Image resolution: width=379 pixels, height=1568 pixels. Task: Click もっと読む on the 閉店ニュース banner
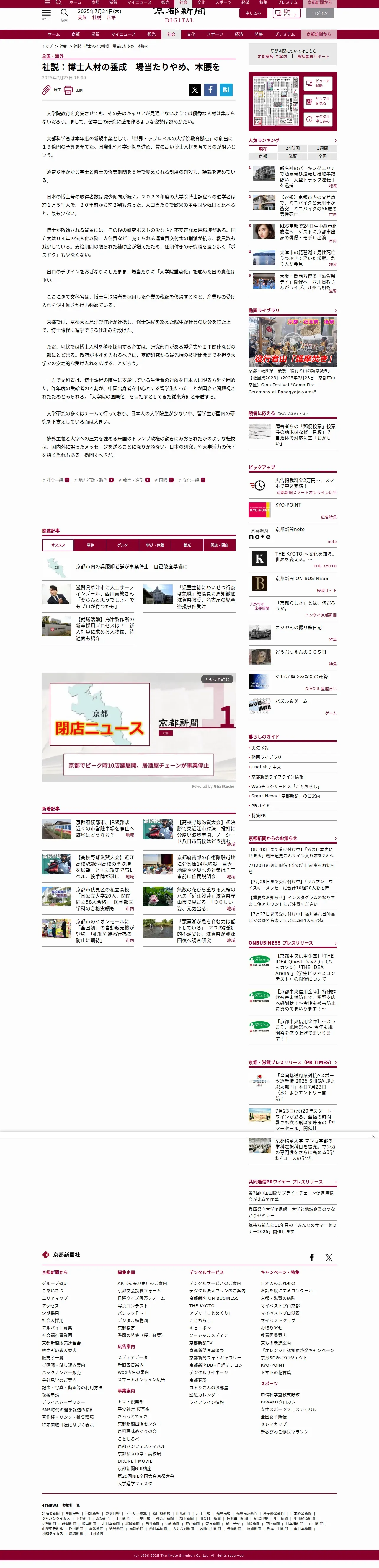tap(217, 679)
